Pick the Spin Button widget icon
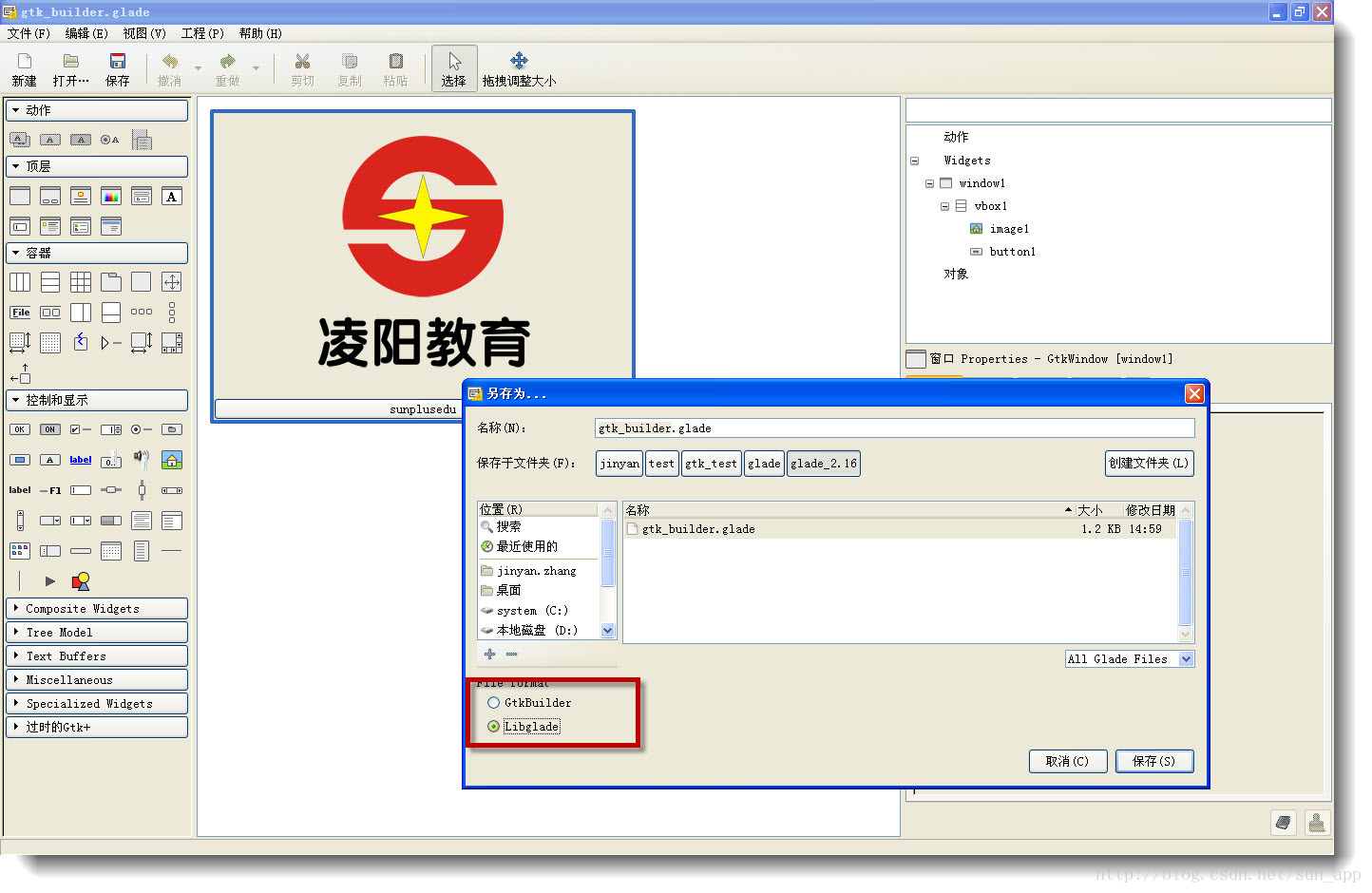The width and height of the screenshot is (1372, 893). coord(111,429)
